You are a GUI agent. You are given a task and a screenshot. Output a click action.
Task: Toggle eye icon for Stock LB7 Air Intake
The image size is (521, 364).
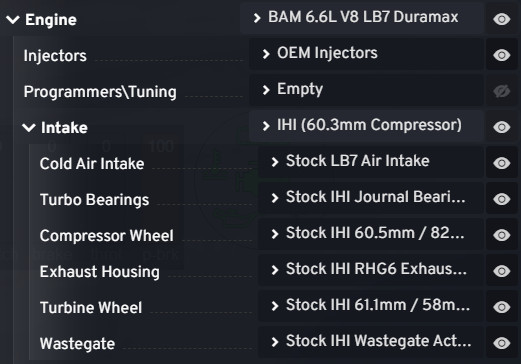[x=502, y=163]
